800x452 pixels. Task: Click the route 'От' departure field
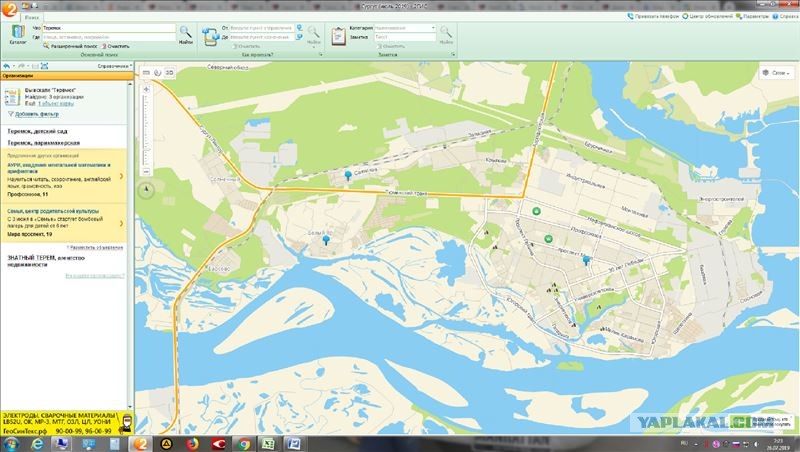point(261,28)
